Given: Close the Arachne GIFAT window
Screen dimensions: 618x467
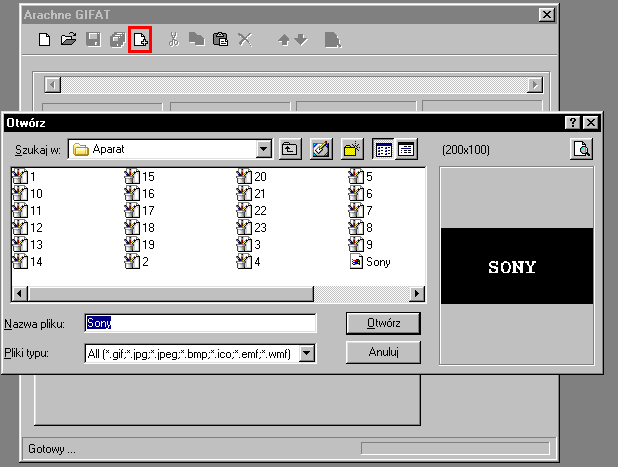Looking at the screenshot, I should coord(547,15).
